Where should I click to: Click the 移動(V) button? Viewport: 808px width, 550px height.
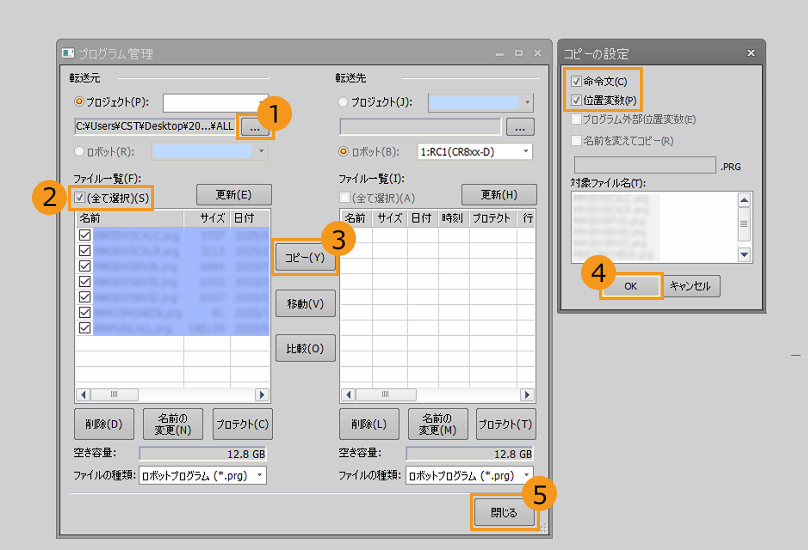304,303
